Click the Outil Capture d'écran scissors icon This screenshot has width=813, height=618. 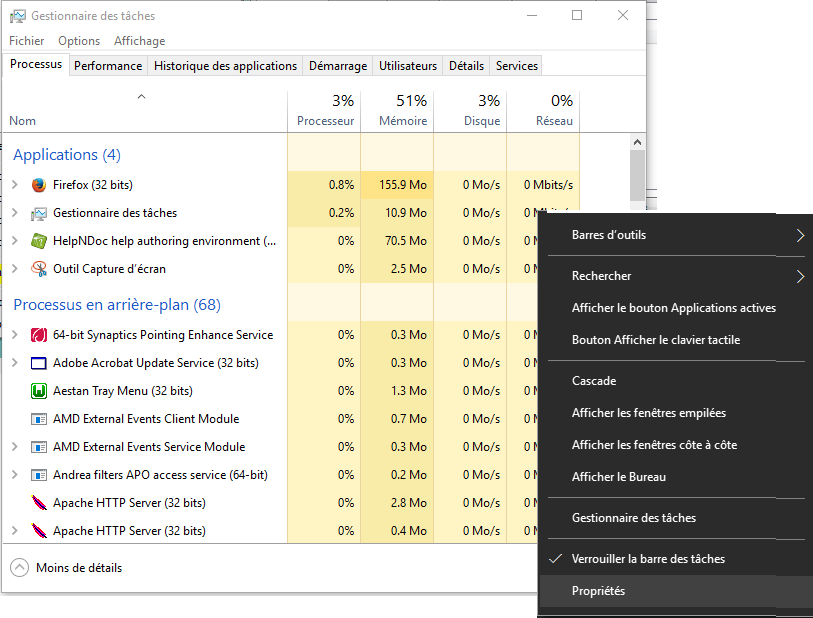pos(39,269)
